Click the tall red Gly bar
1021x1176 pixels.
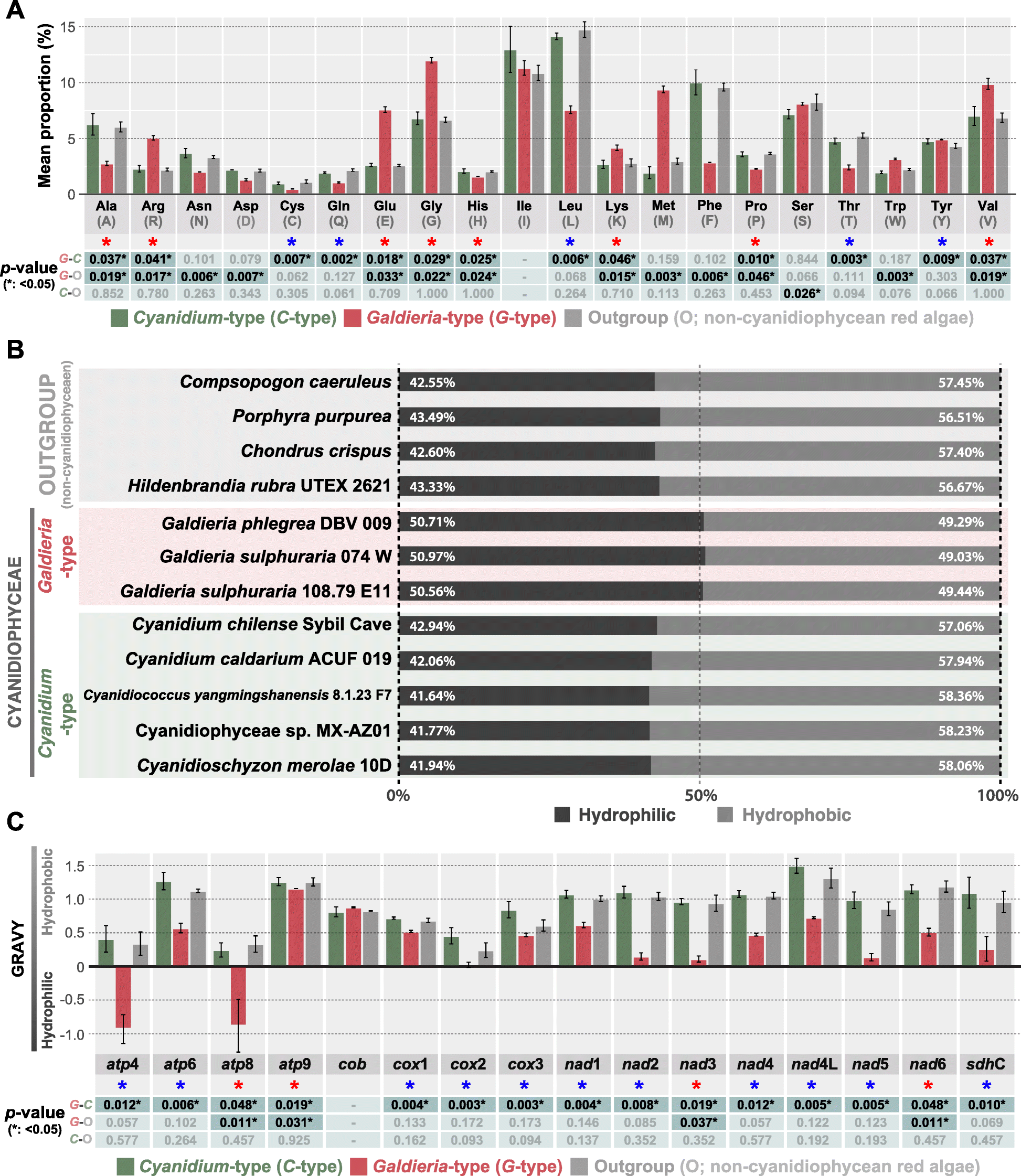[x=431, y=127]
